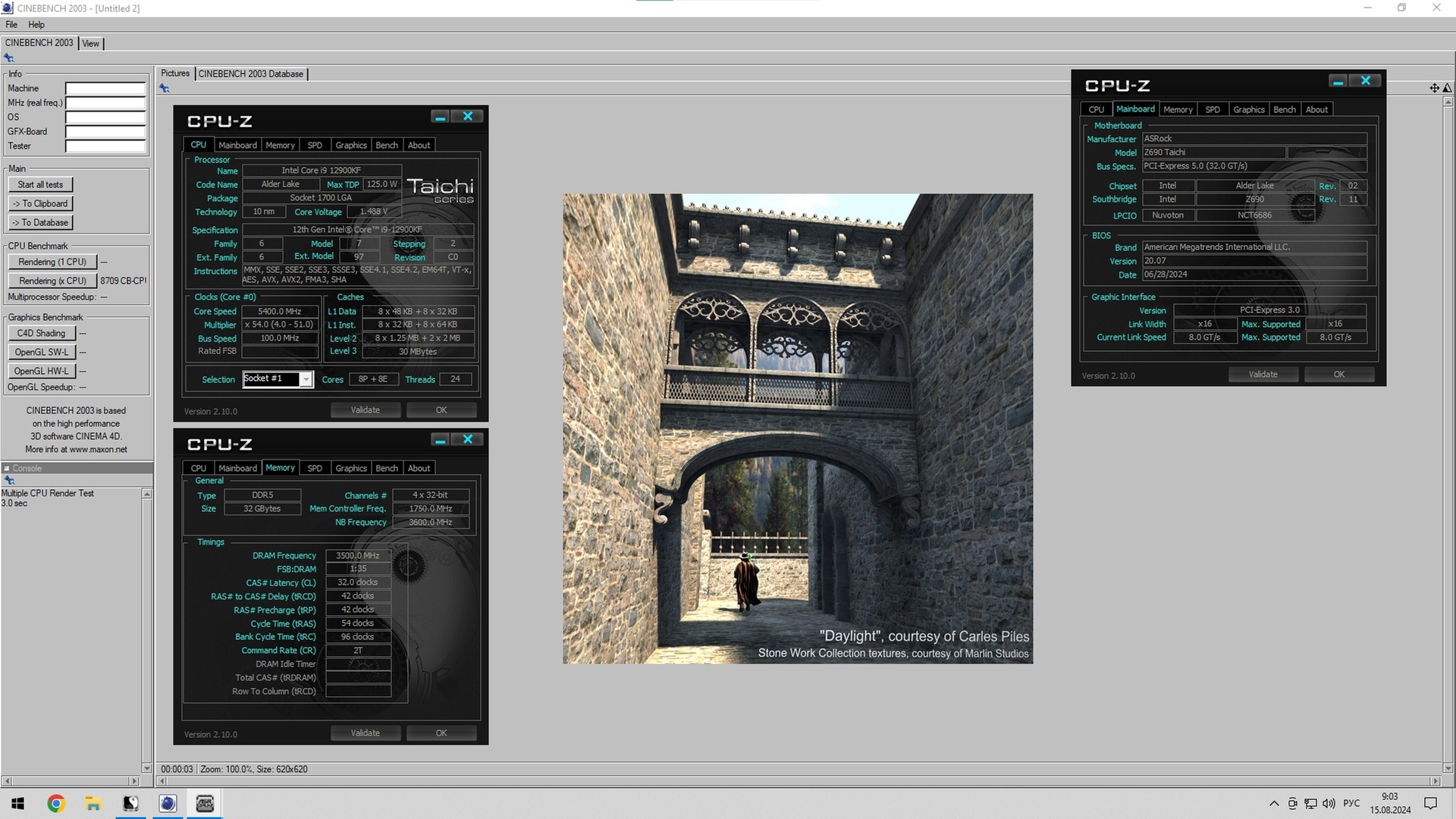Switch to the CPU-Z taskbar icon
This screenshot has width=1456, height=819.
click(205, 803)
